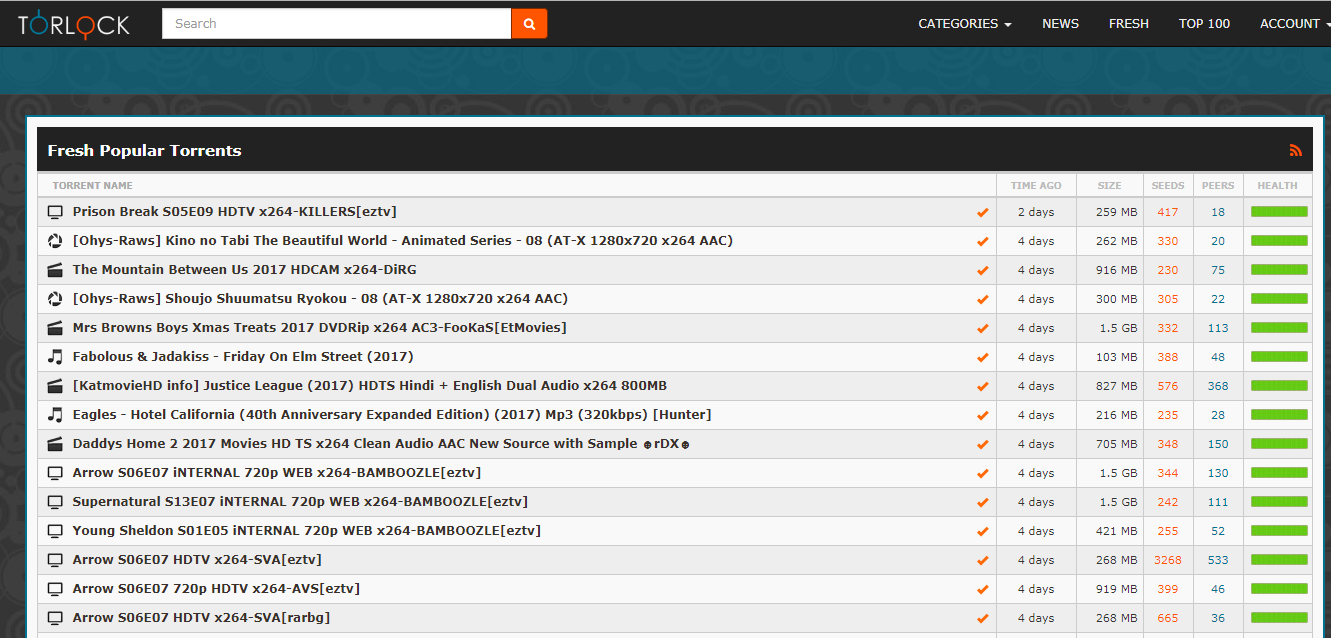1331x638 pixels.
Task: Expand the Account dropdown menu
Action: (x=1295, y=24)
